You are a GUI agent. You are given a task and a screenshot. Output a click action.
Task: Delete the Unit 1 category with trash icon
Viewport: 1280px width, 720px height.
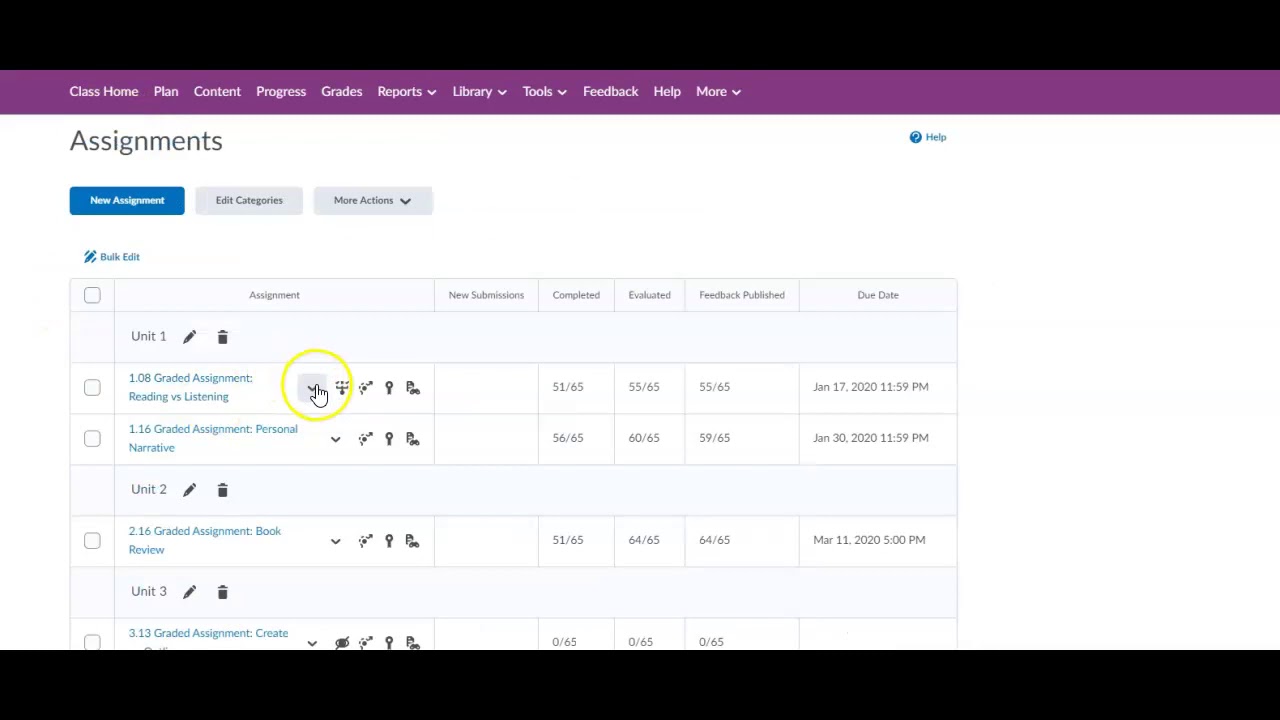click(x=222, y=337)
